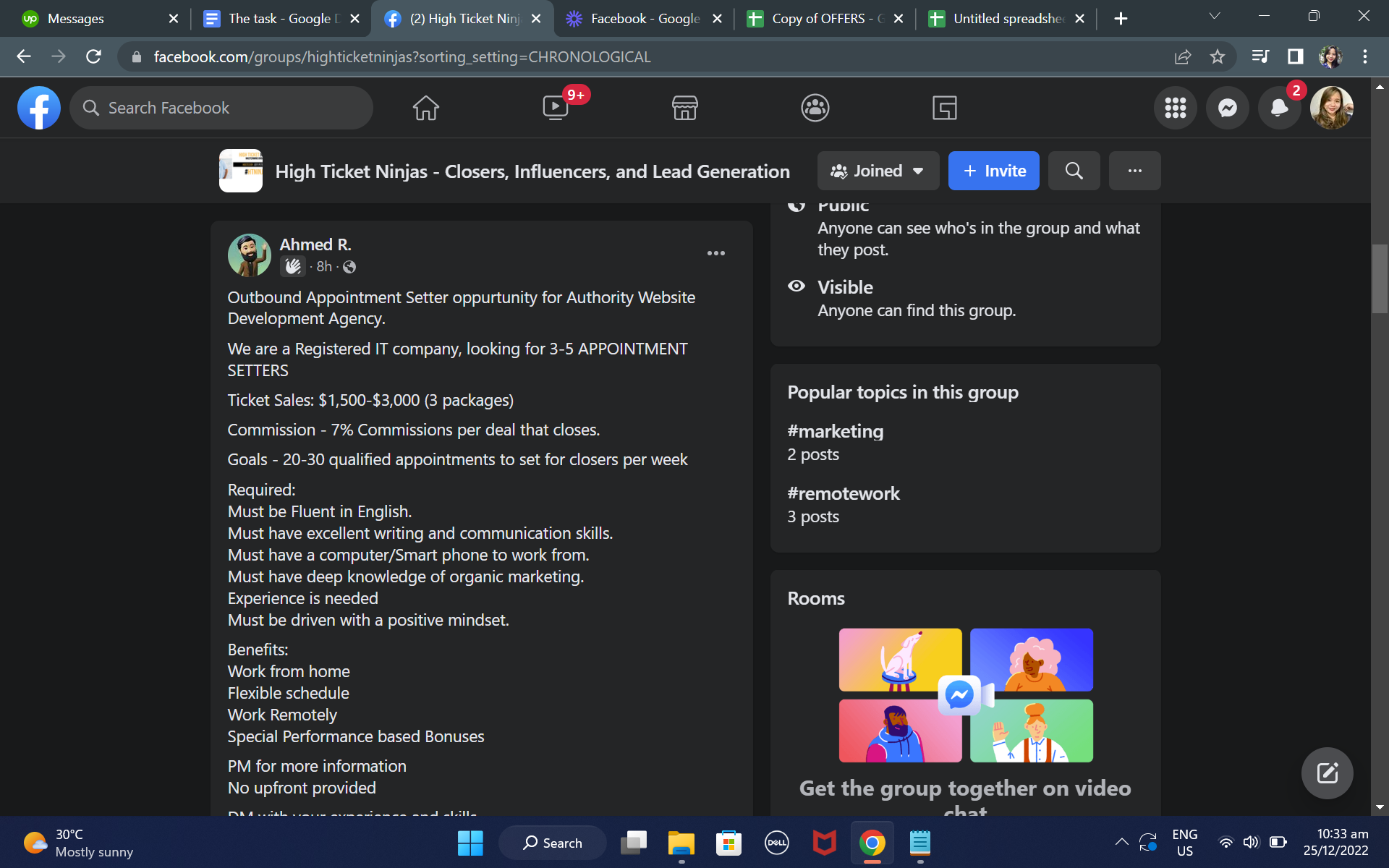Switch to The task Google Docs tab

(x=279, y=19)
